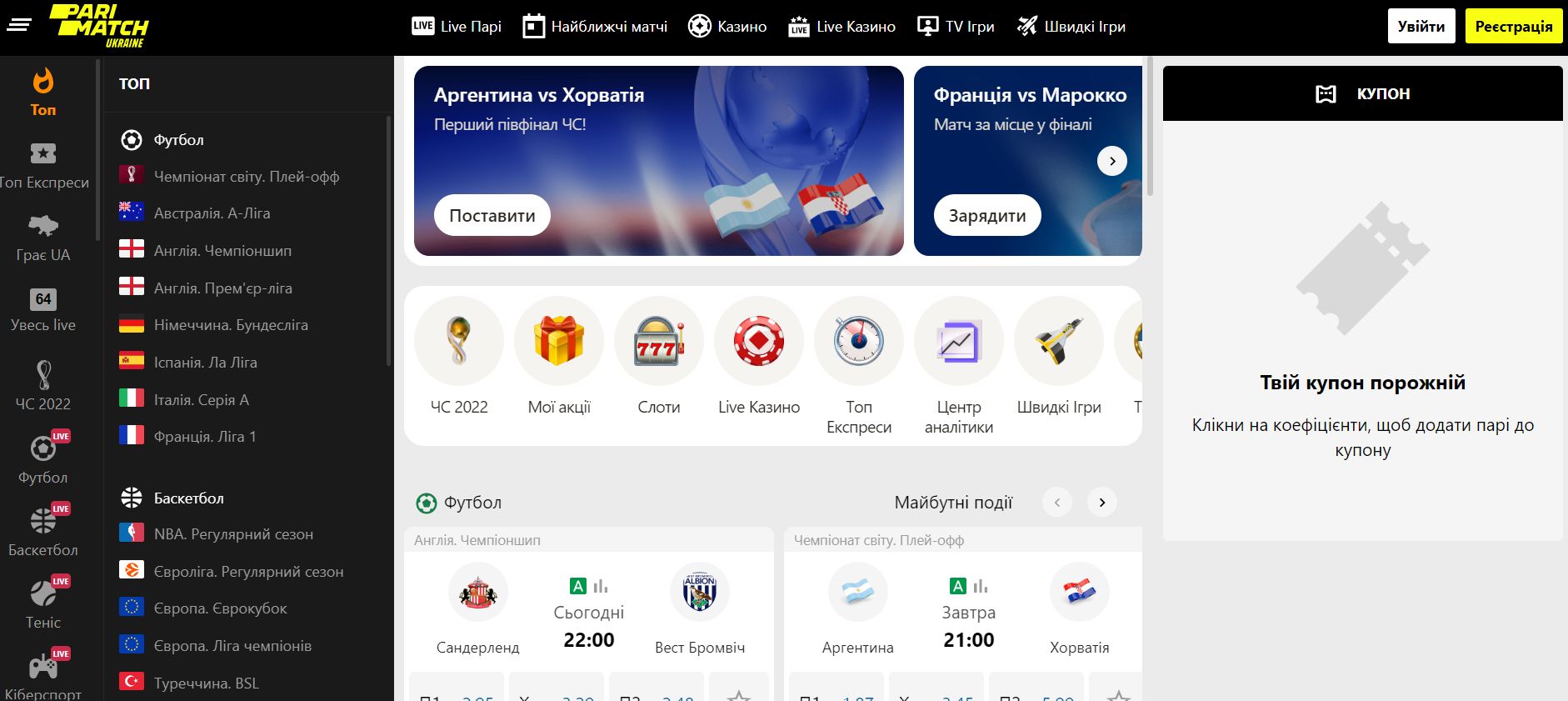Open Центр аналітики chart icon
Image resolution: width=1568 pixels, height=701 pixels.
click(x=959, y=341)
